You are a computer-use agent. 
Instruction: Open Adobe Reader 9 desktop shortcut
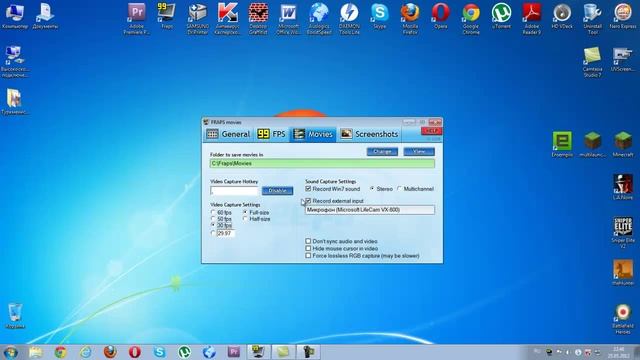pos(532,18)
